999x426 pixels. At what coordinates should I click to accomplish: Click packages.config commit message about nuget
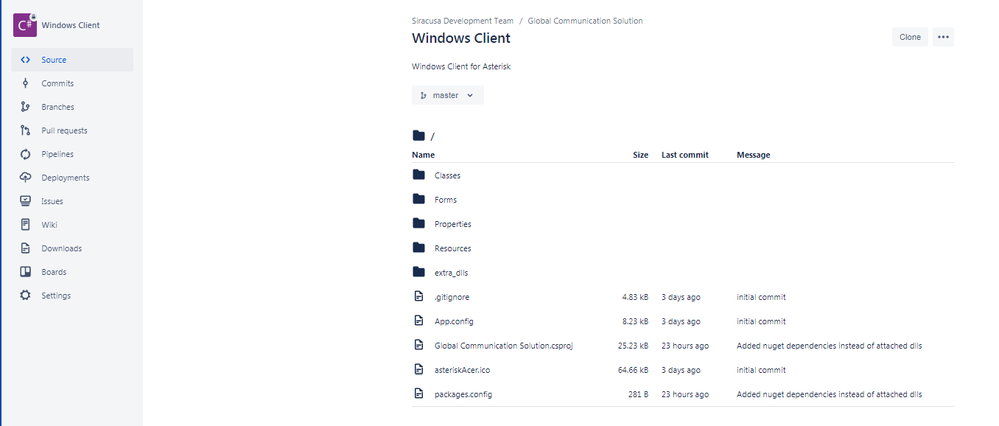tap(830, 394)
